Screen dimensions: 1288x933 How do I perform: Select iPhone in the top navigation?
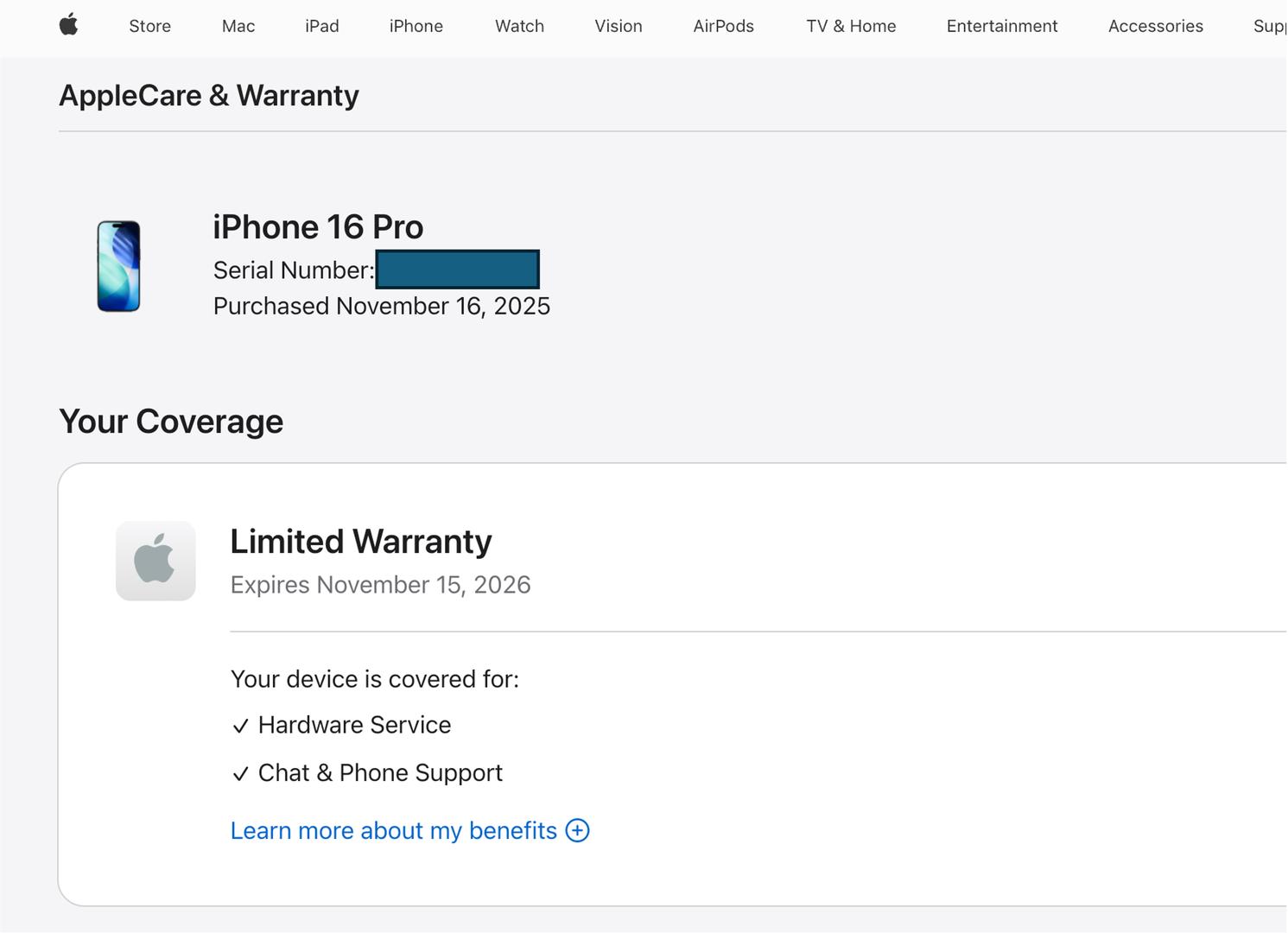[x=416, y=26]
